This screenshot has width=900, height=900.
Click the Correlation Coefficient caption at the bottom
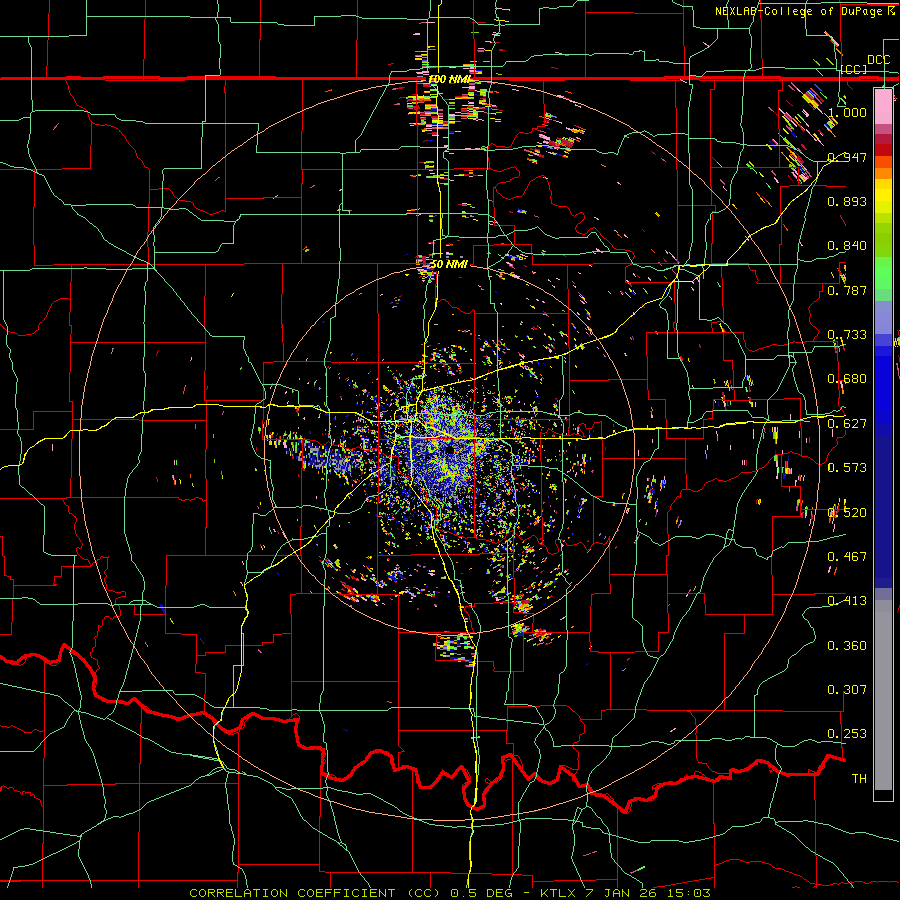(x=450, y=893)
